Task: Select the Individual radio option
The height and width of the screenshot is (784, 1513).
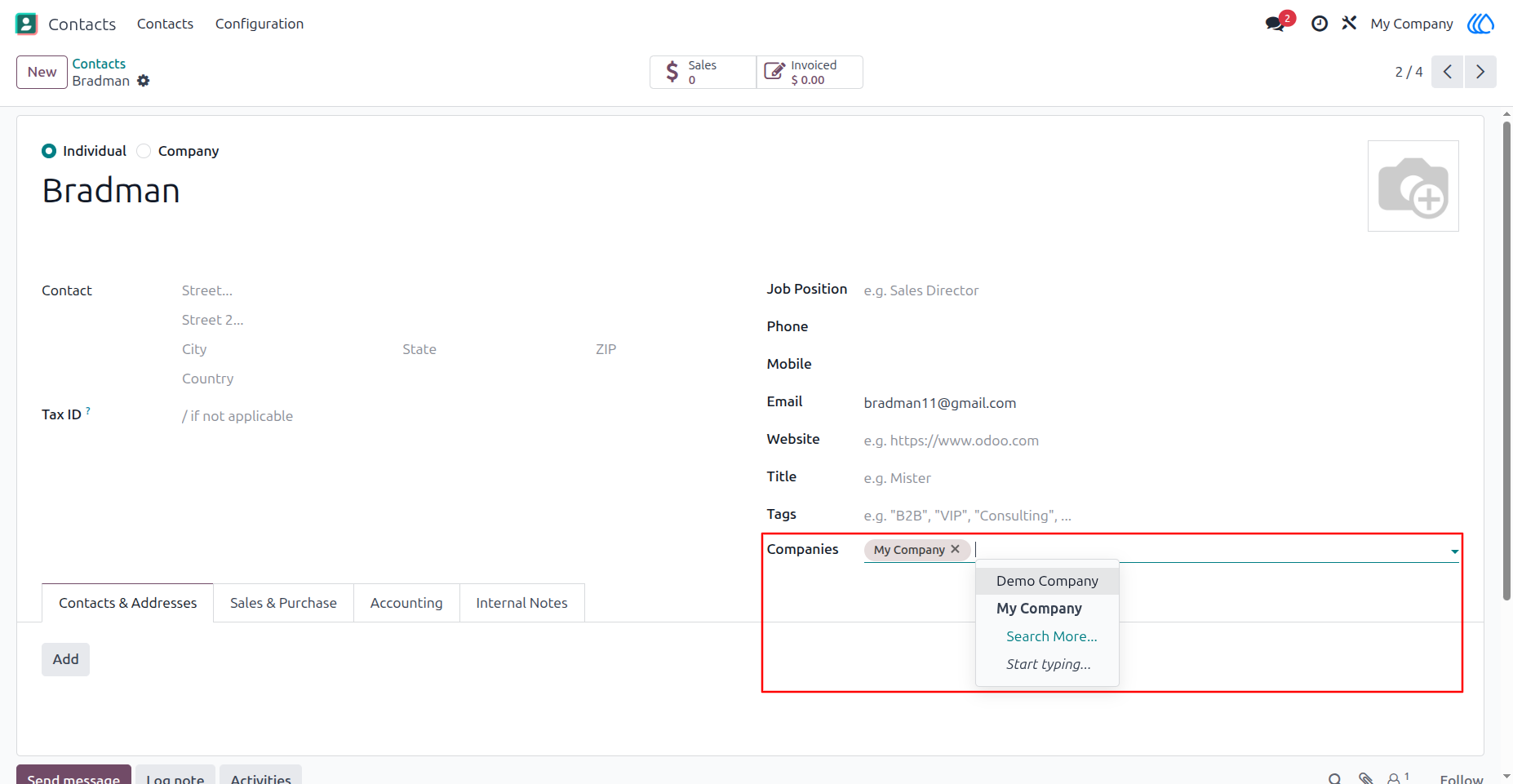Action: pos(49,151)
